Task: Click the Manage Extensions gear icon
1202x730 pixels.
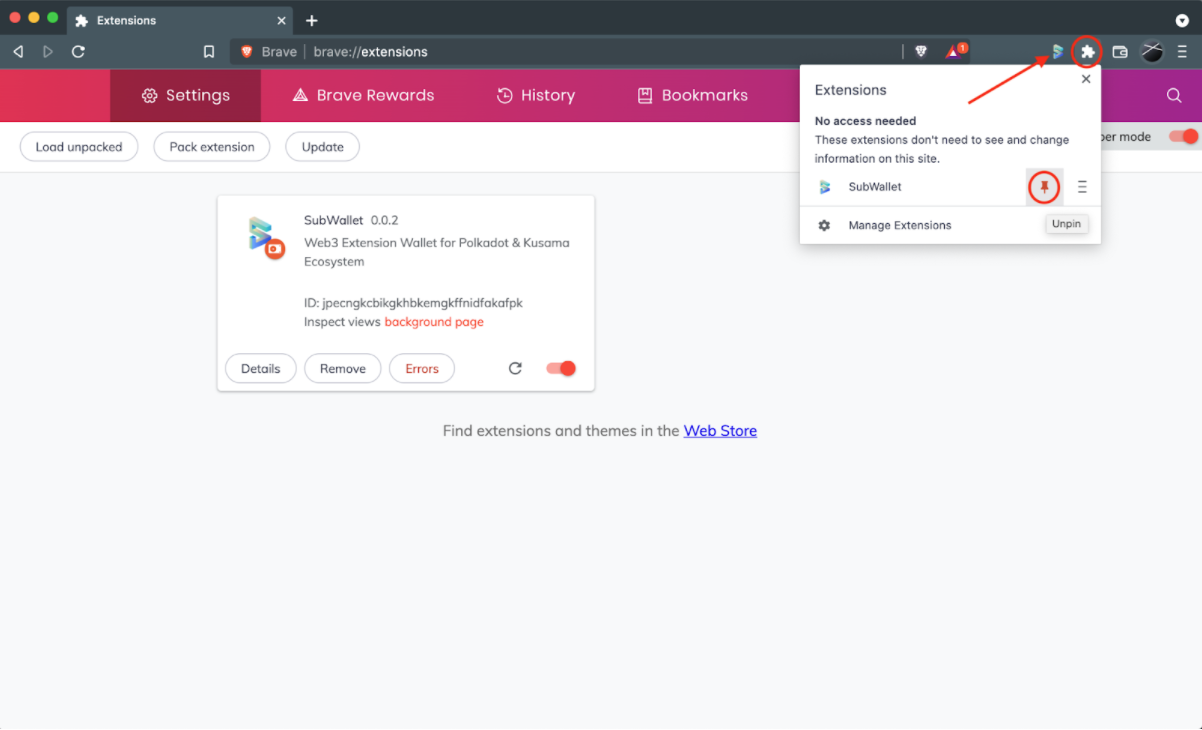Action: click(x=824, y=225)
